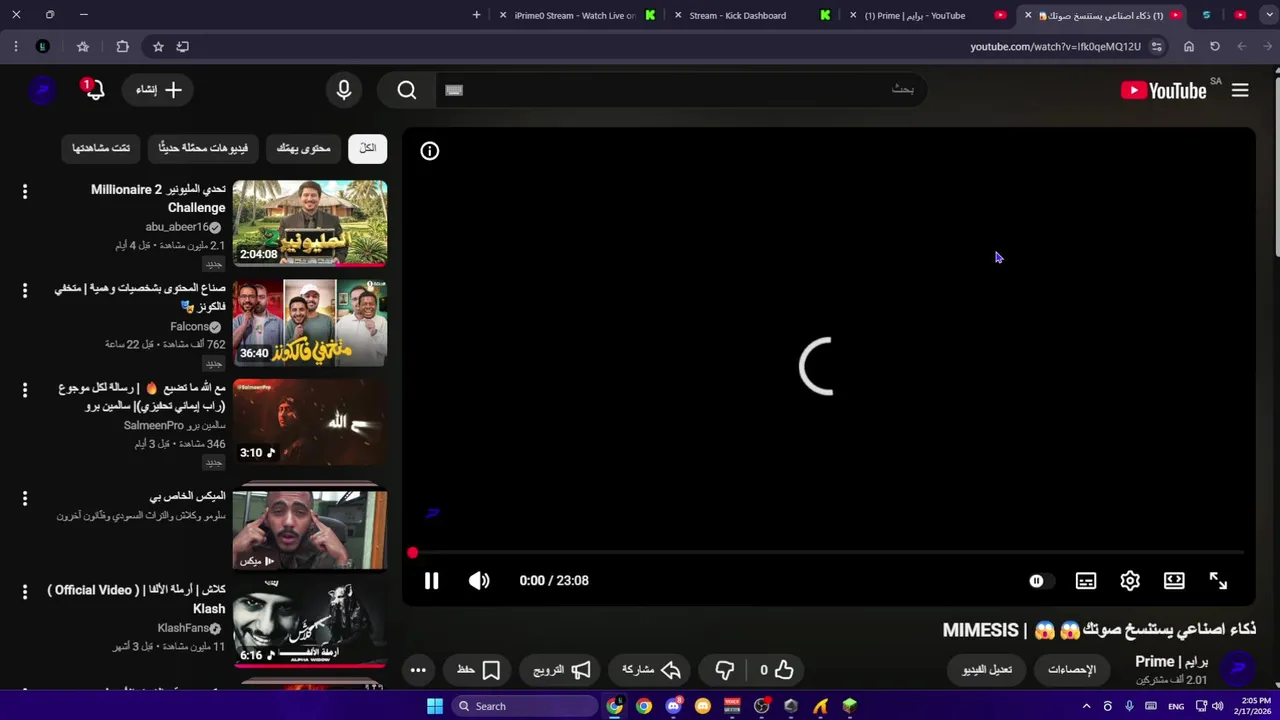The image size is (1280, 720).
Task: Click the search magnifier button
Action: 407,90
